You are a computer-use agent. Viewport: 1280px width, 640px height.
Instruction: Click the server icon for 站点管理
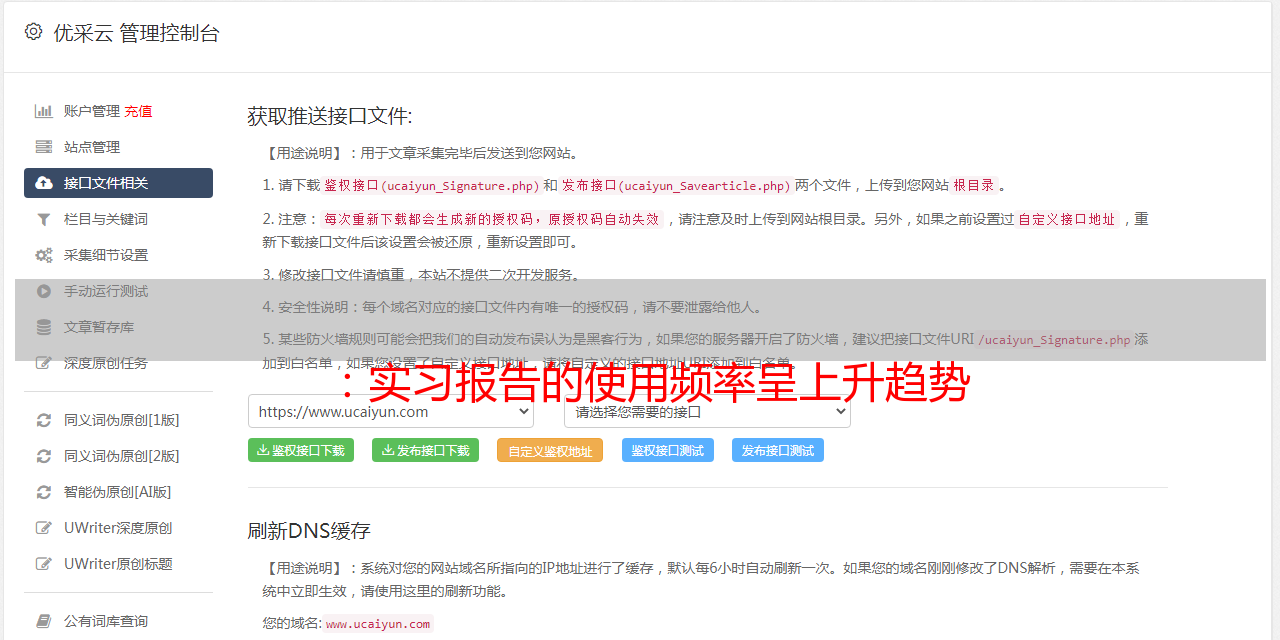[x=44, y=147]
